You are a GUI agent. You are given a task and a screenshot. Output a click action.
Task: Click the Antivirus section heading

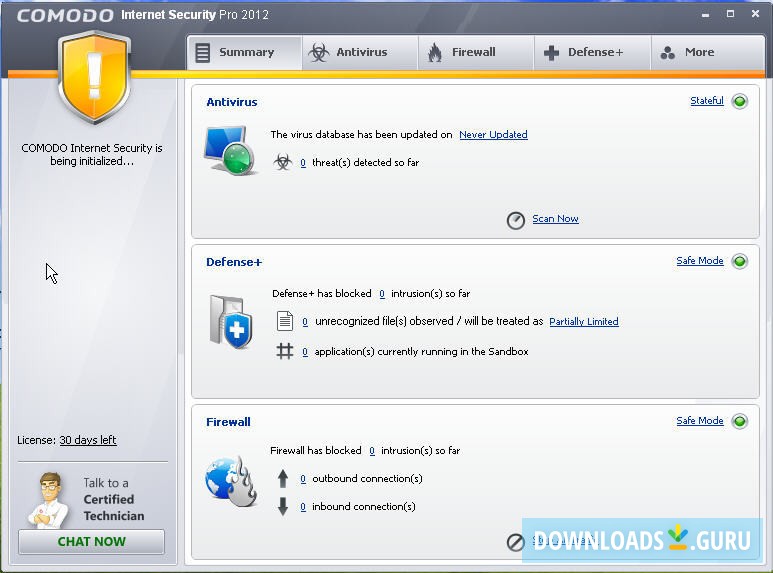point(232,102)
